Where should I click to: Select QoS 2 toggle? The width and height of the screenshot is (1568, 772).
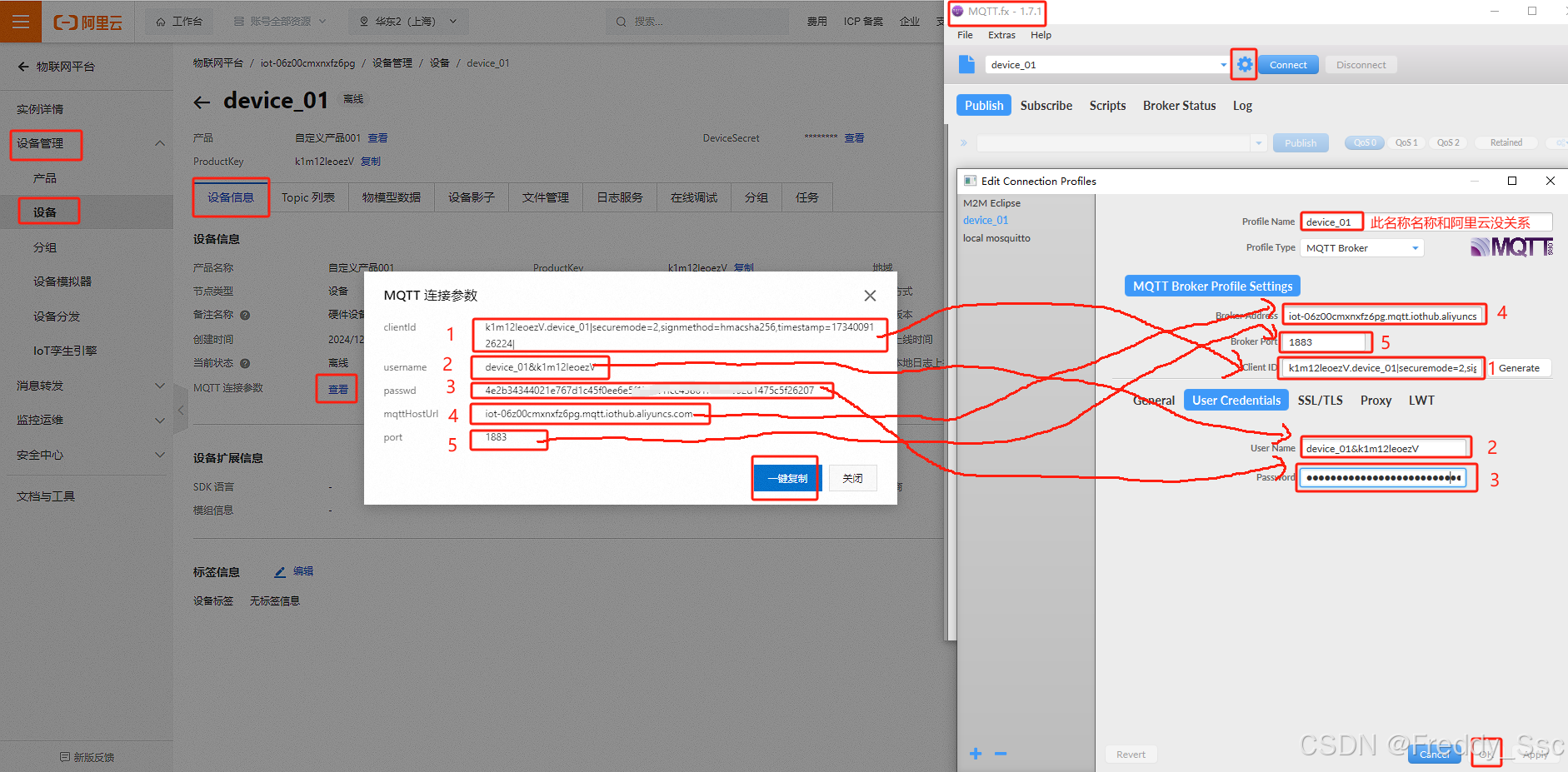click(1448, 142)
